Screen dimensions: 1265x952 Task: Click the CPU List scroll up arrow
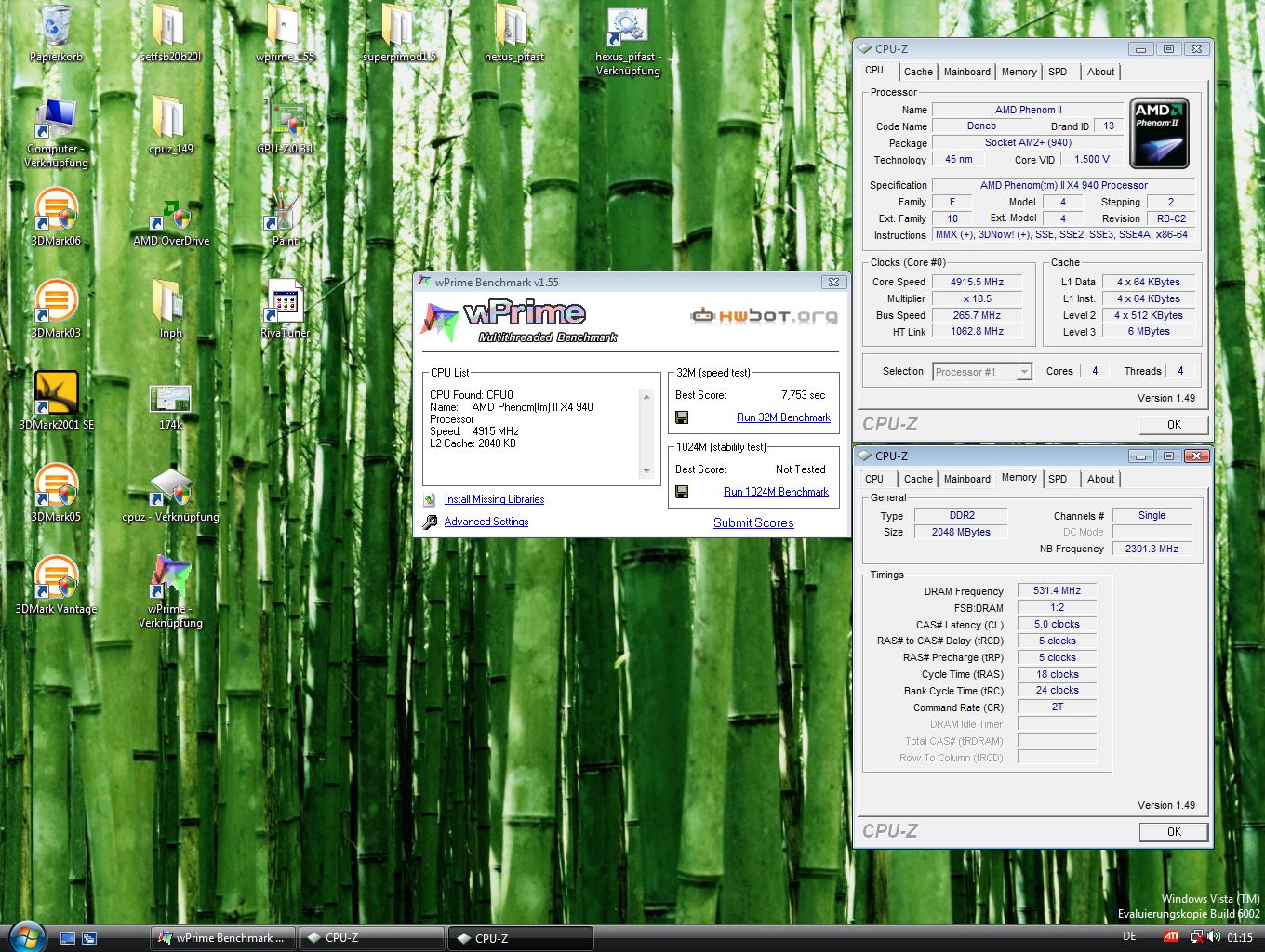[646, 397]
